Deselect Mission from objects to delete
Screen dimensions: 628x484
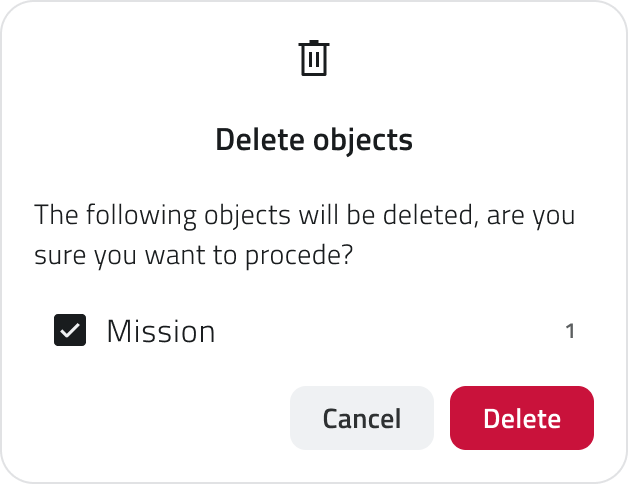(x=69, y=330)
